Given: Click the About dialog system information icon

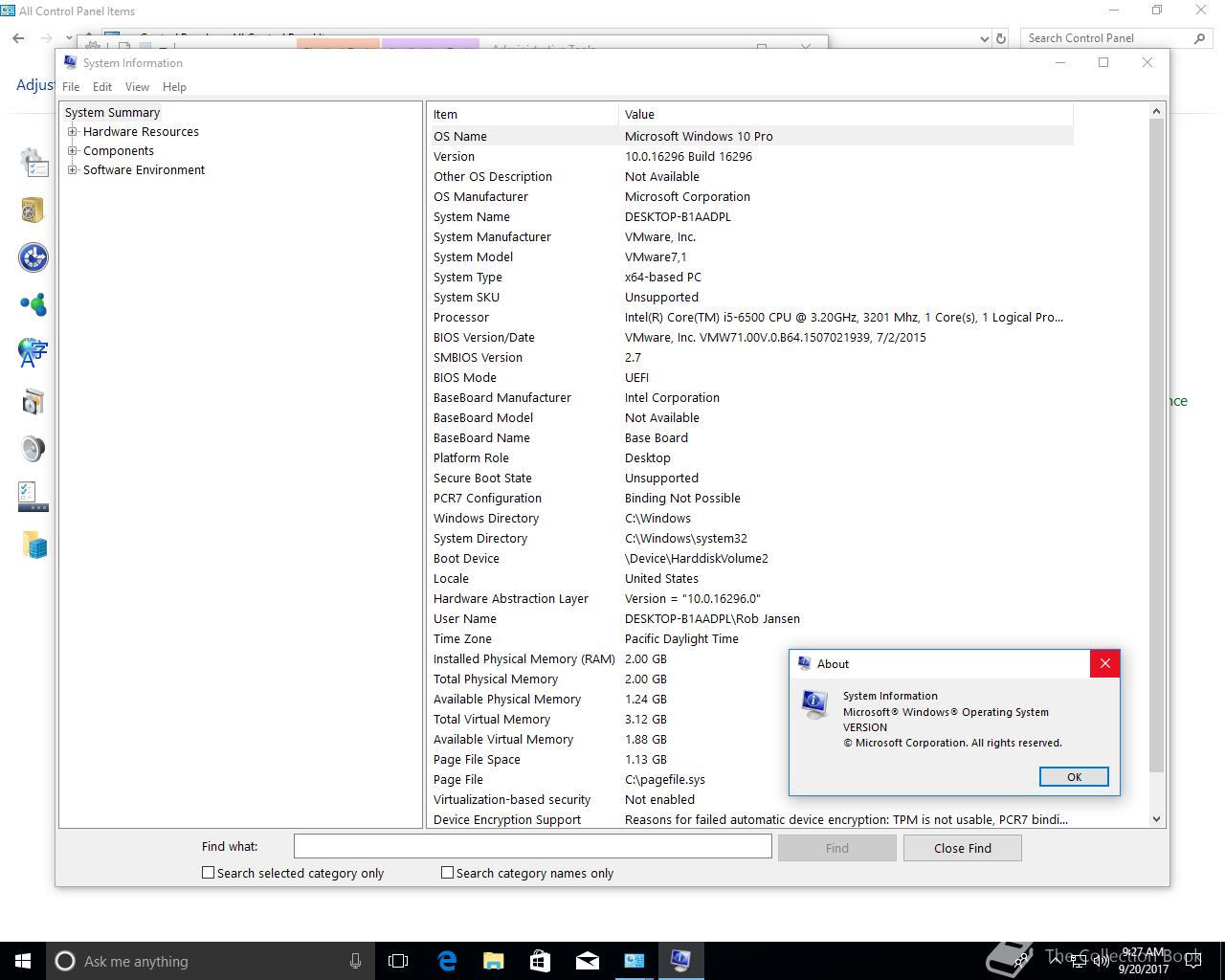Looking at the screenshot, I should click(815, 704).
